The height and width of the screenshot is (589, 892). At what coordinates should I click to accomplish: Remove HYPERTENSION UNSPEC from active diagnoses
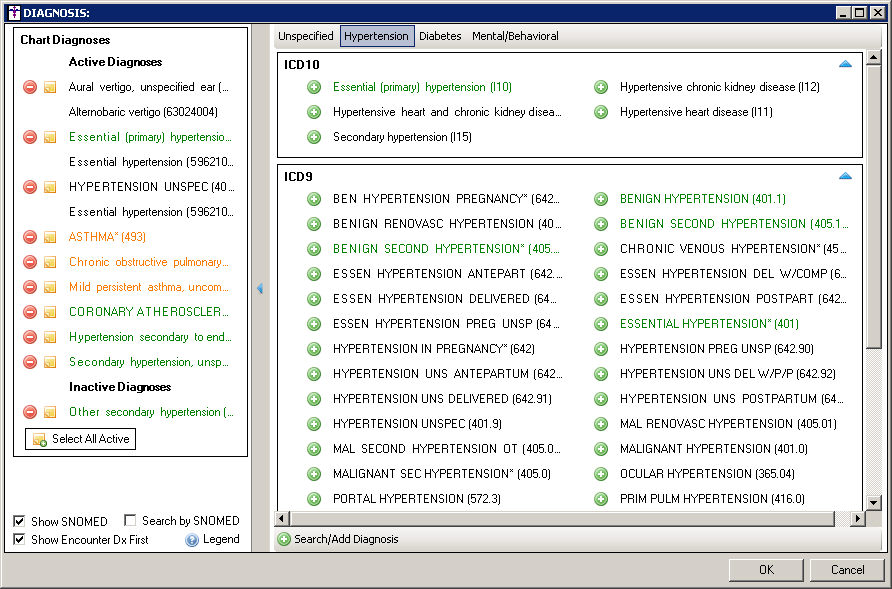click(x=30, y=187)
